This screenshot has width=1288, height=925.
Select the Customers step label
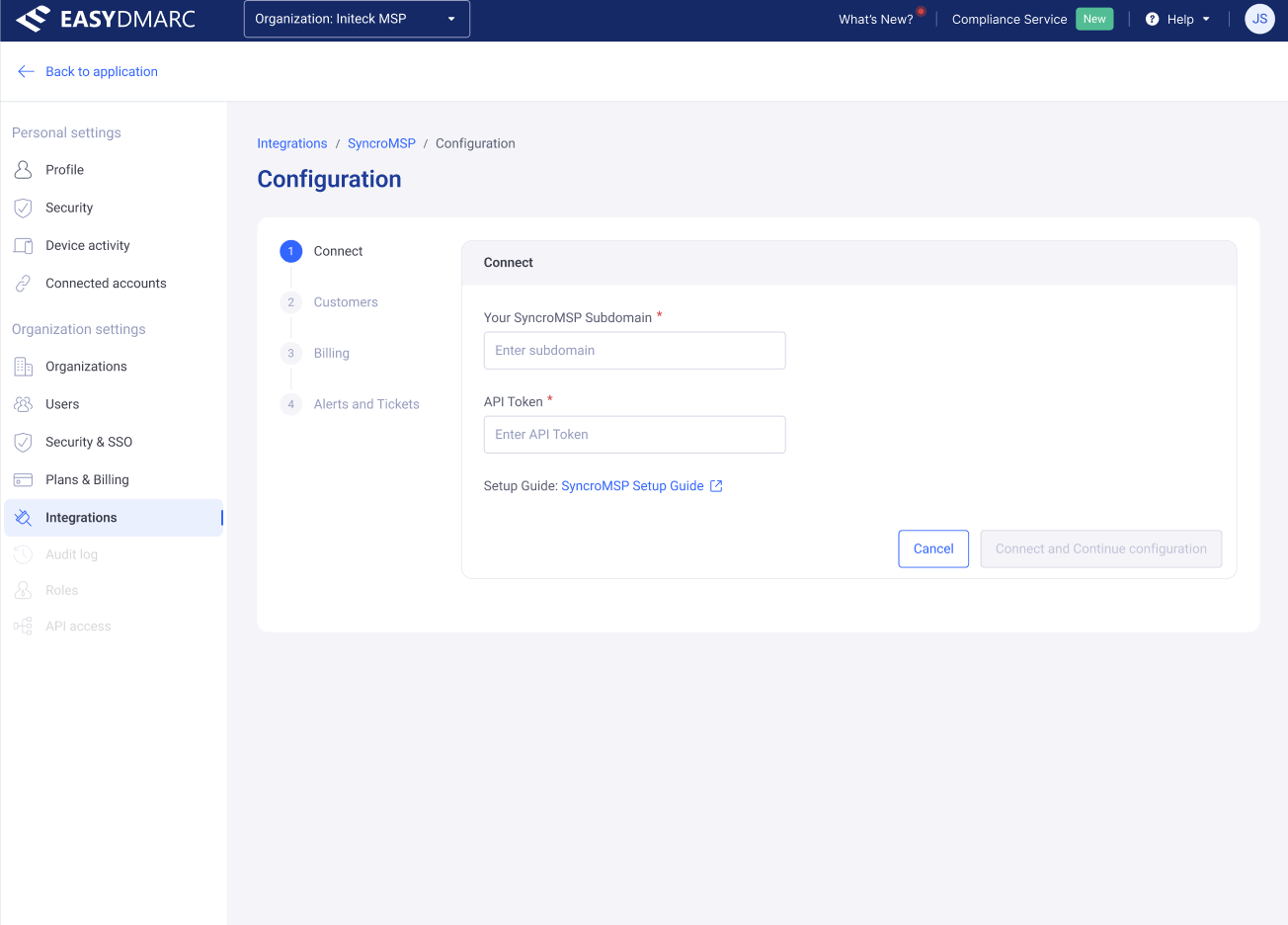pos(346,302)
